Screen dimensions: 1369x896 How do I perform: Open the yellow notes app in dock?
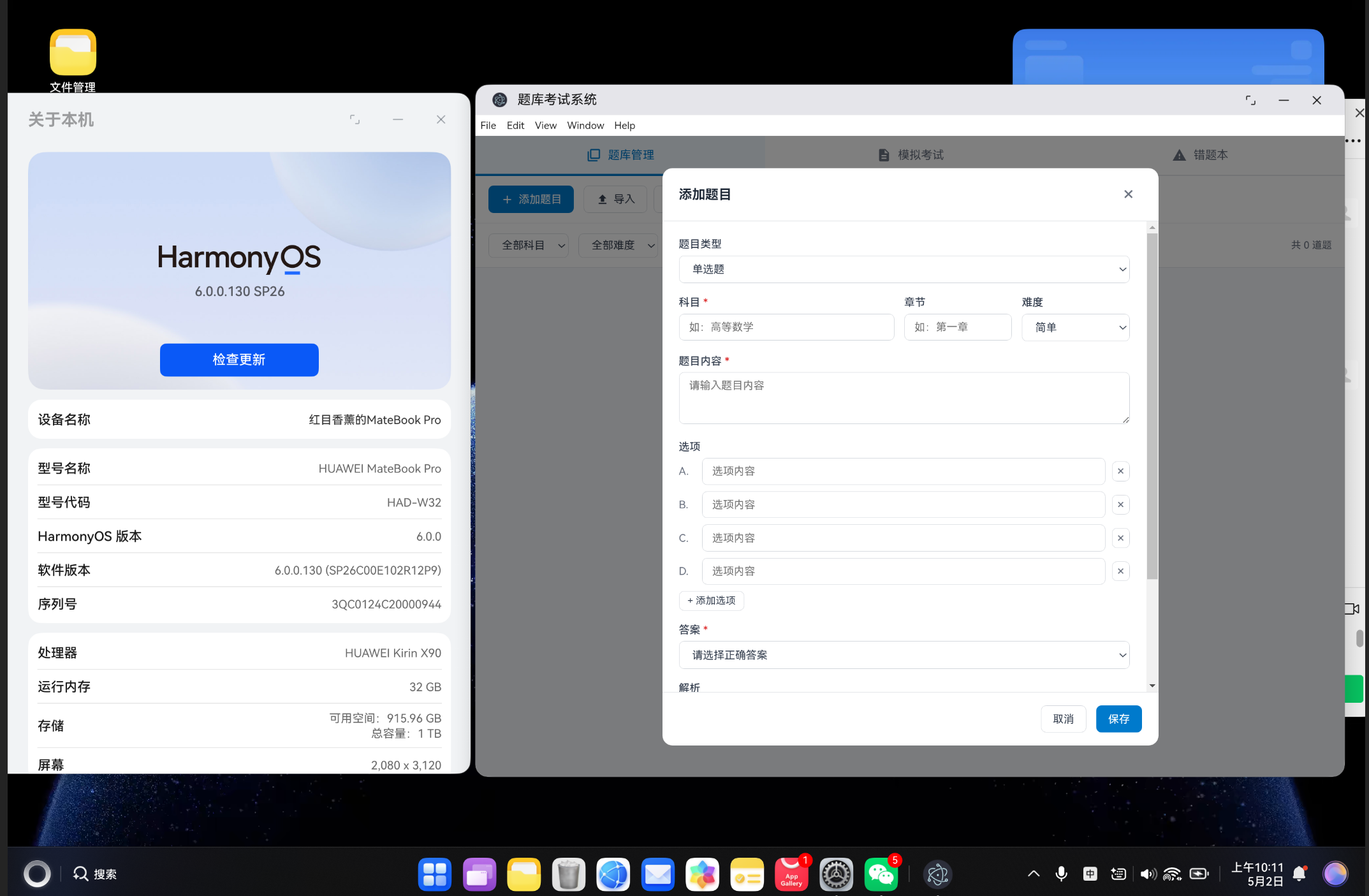tap(747, 874)
